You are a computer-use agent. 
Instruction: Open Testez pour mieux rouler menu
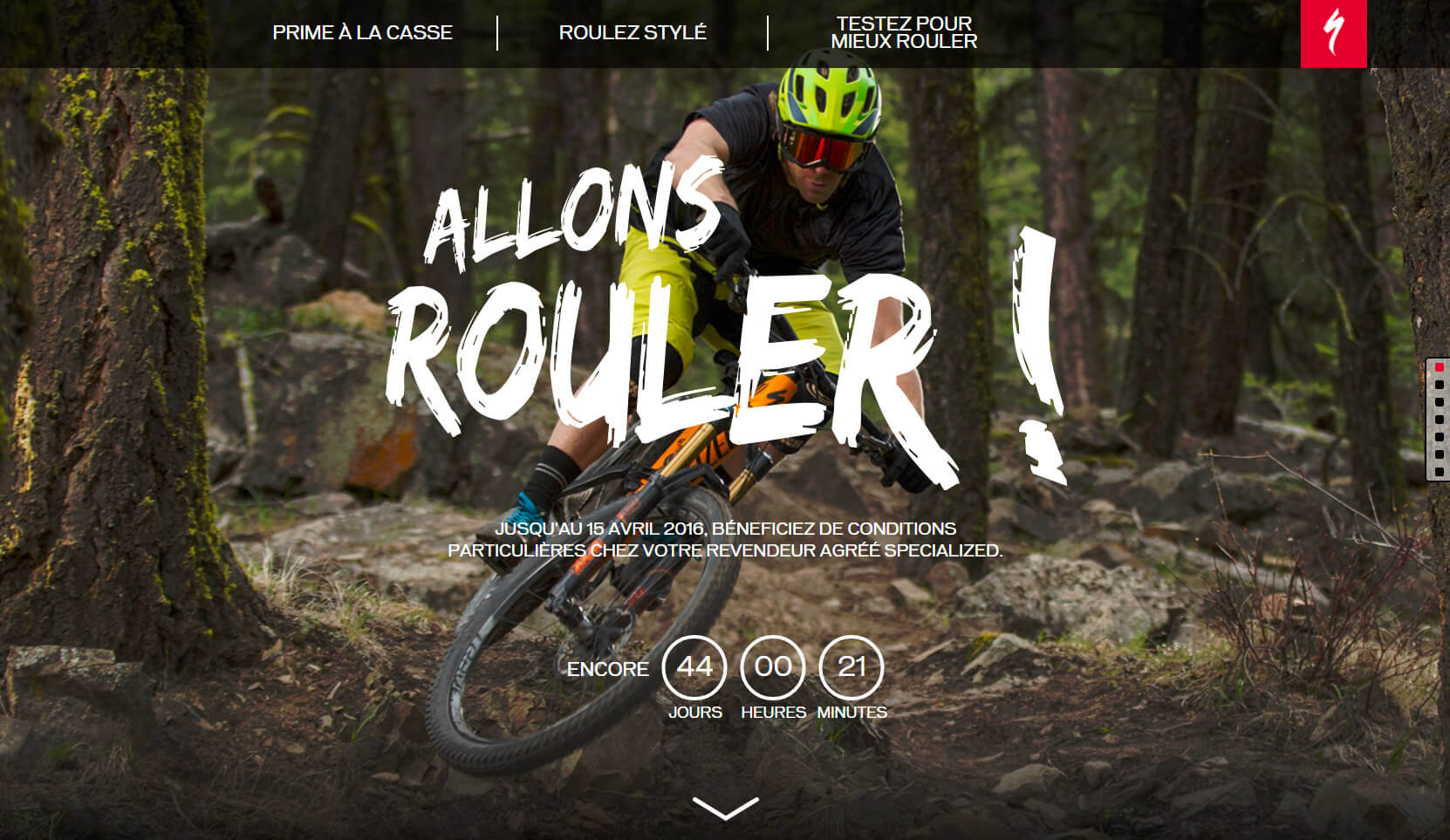coord(904,33)
